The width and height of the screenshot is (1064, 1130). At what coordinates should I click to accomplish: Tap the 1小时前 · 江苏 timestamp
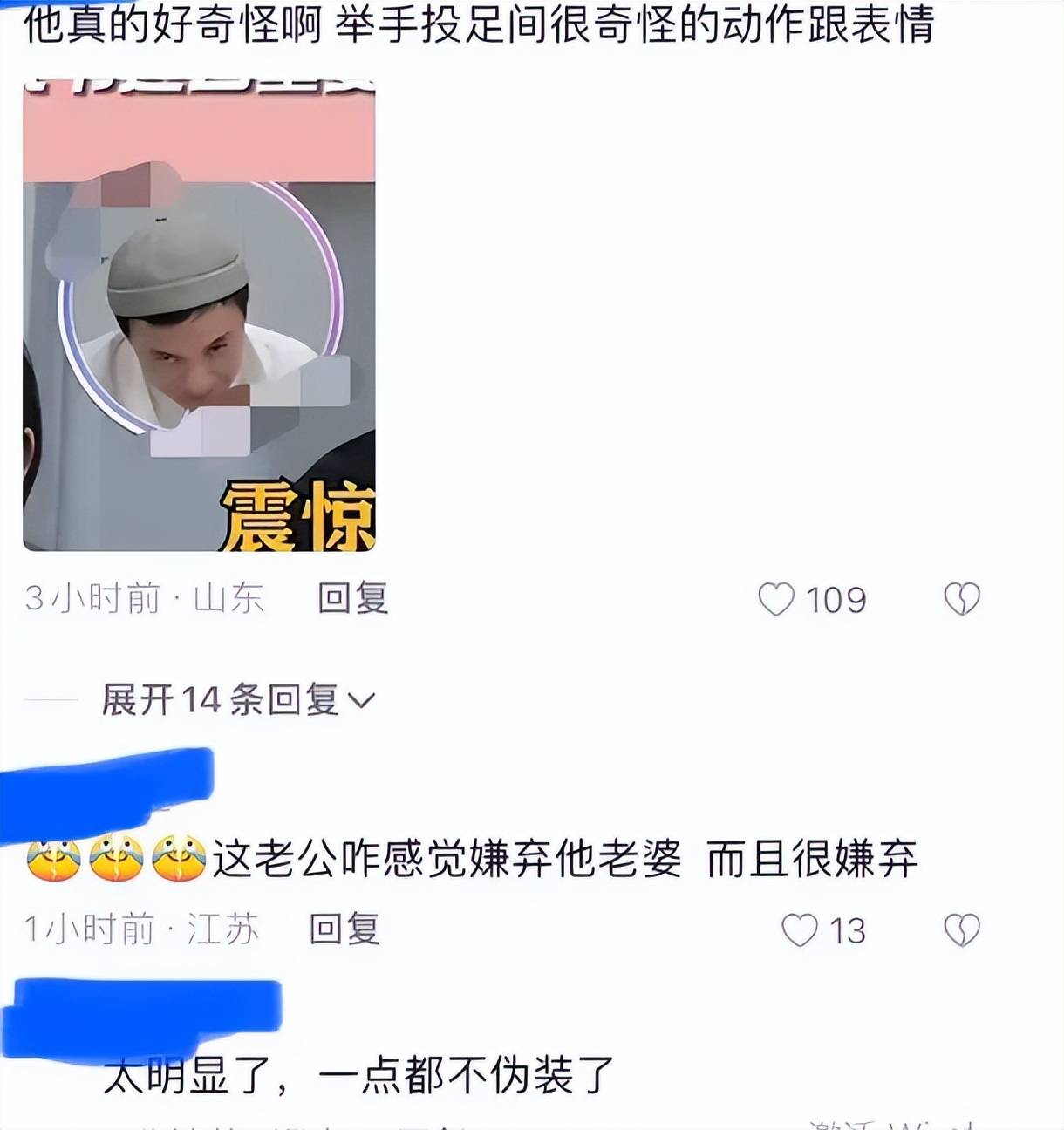pos(141,930)
